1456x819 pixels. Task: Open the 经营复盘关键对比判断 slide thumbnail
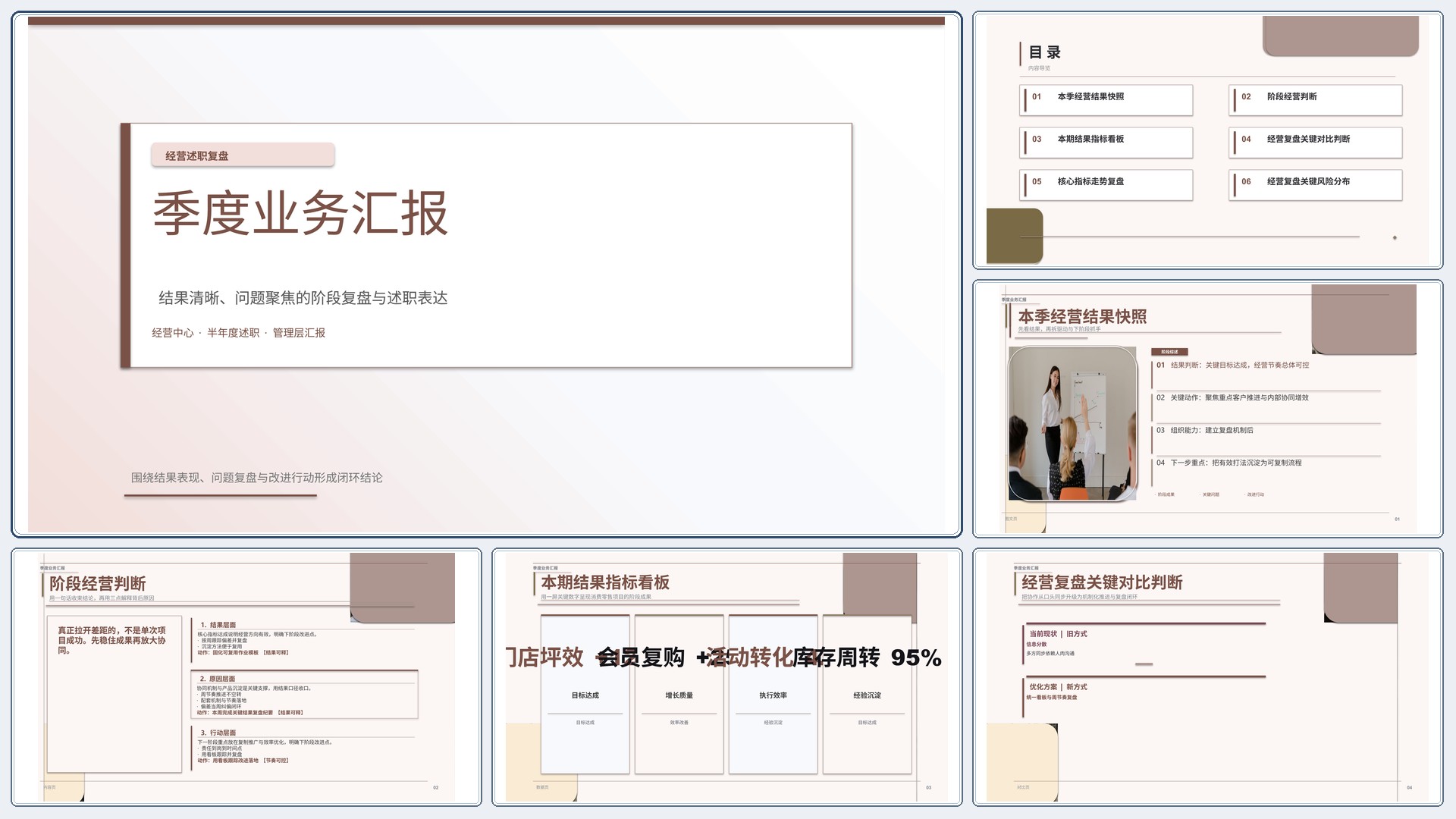coord(1207,677)
